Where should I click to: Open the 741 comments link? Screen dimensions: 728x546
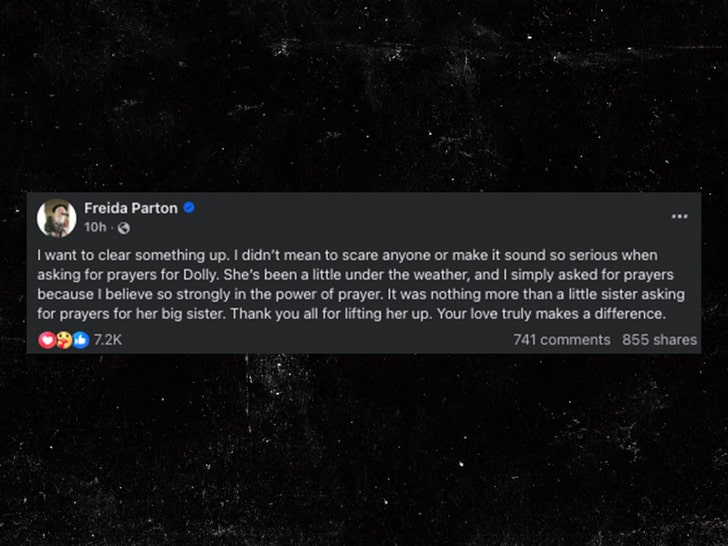561,340
